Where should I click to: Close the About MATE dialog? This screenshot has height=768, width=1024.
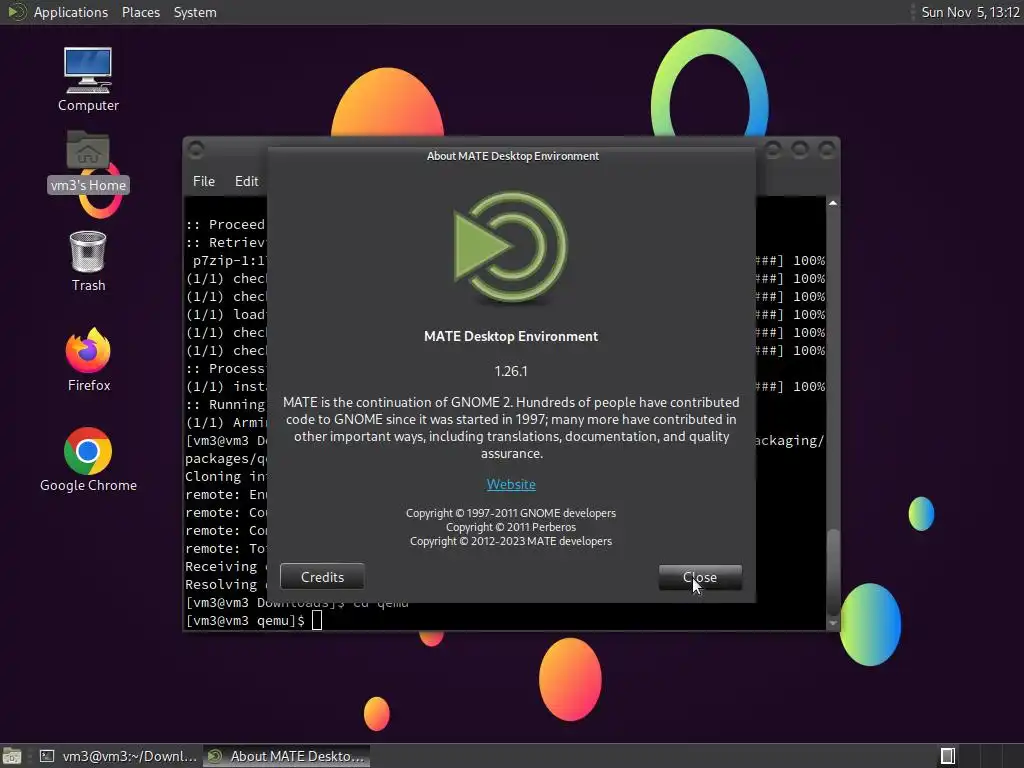click(700, 577)
